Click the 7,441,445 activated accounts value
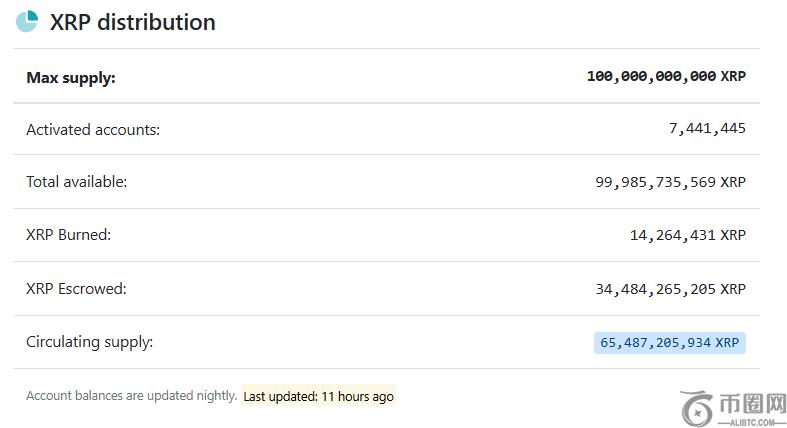Screen dimensions: 787x428 [x=707, y=129]
